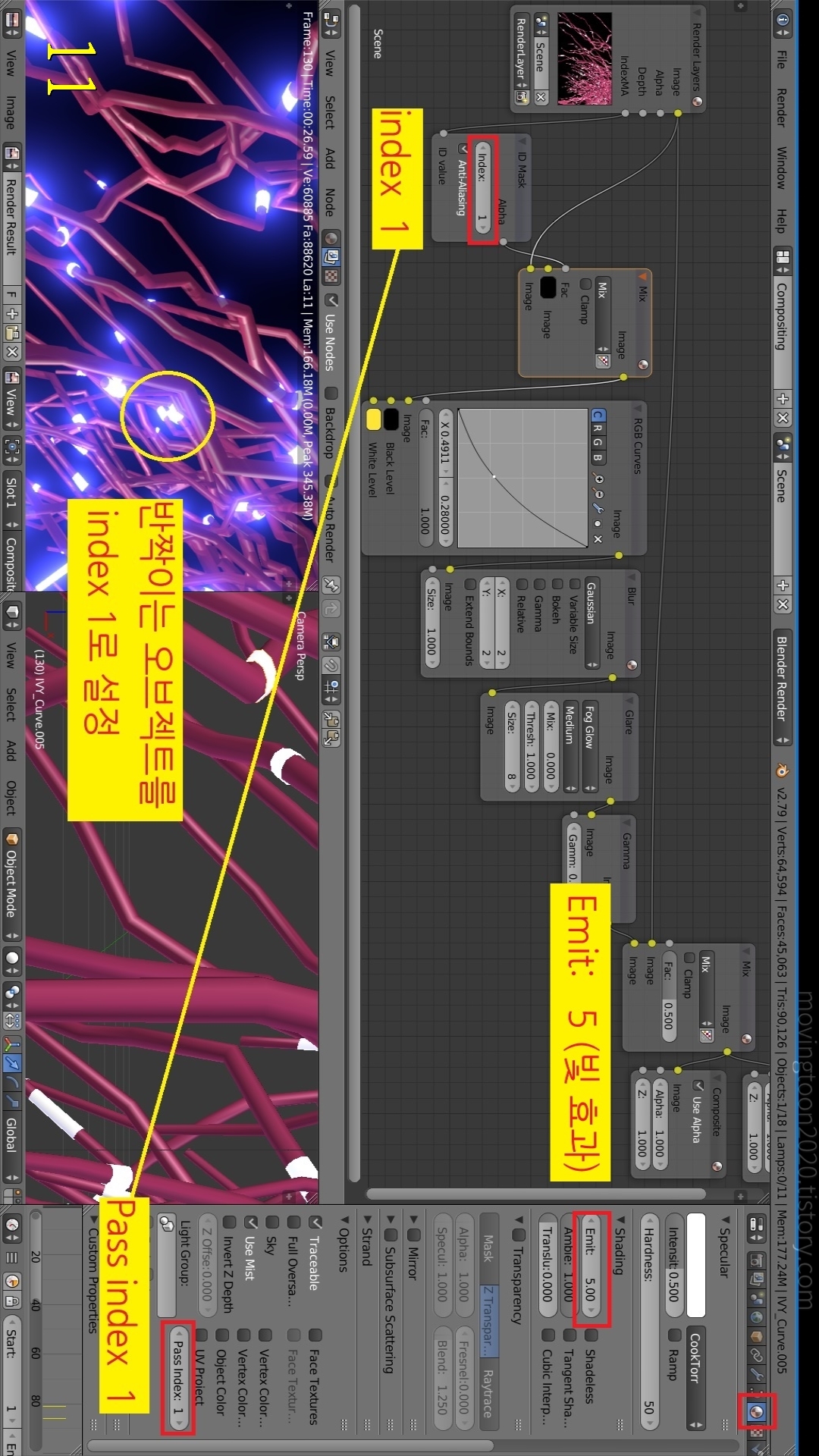This screenshot has height=1456, width=819.
Task: Open the Render camera properties tab
Action: tap(756, 1260)
